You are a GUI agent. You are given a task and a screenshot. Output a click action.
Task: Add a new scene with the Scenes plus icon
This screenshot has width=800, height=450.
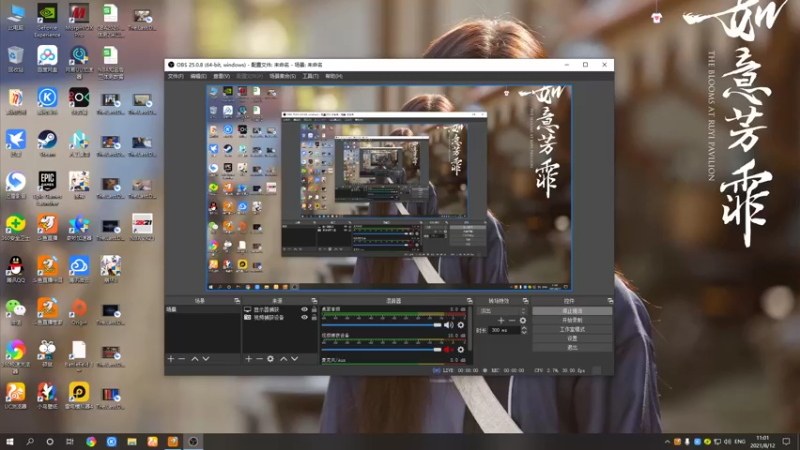pos(171,359)
